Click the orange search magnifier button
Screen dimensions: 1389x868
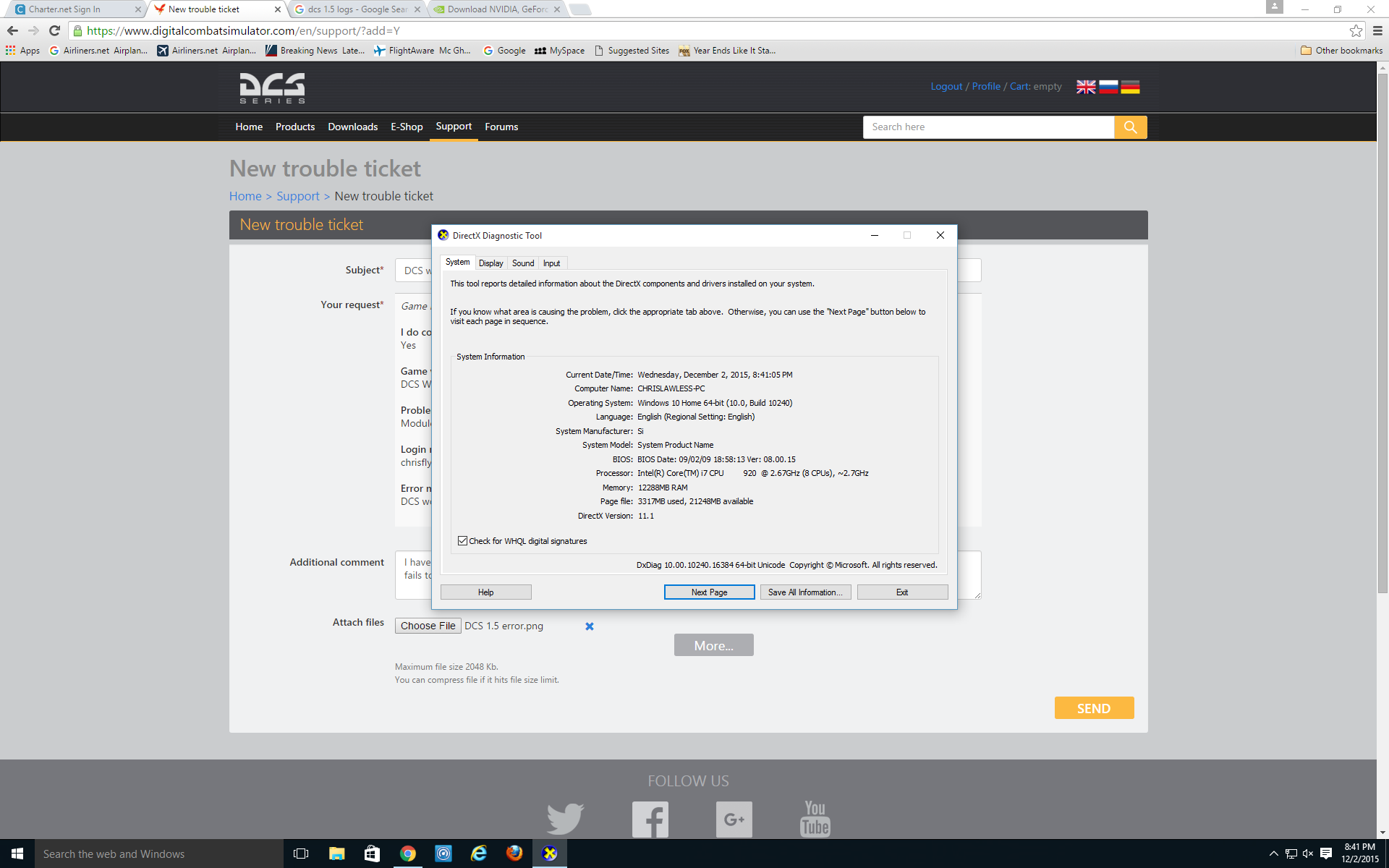[x=1131, y=127]
